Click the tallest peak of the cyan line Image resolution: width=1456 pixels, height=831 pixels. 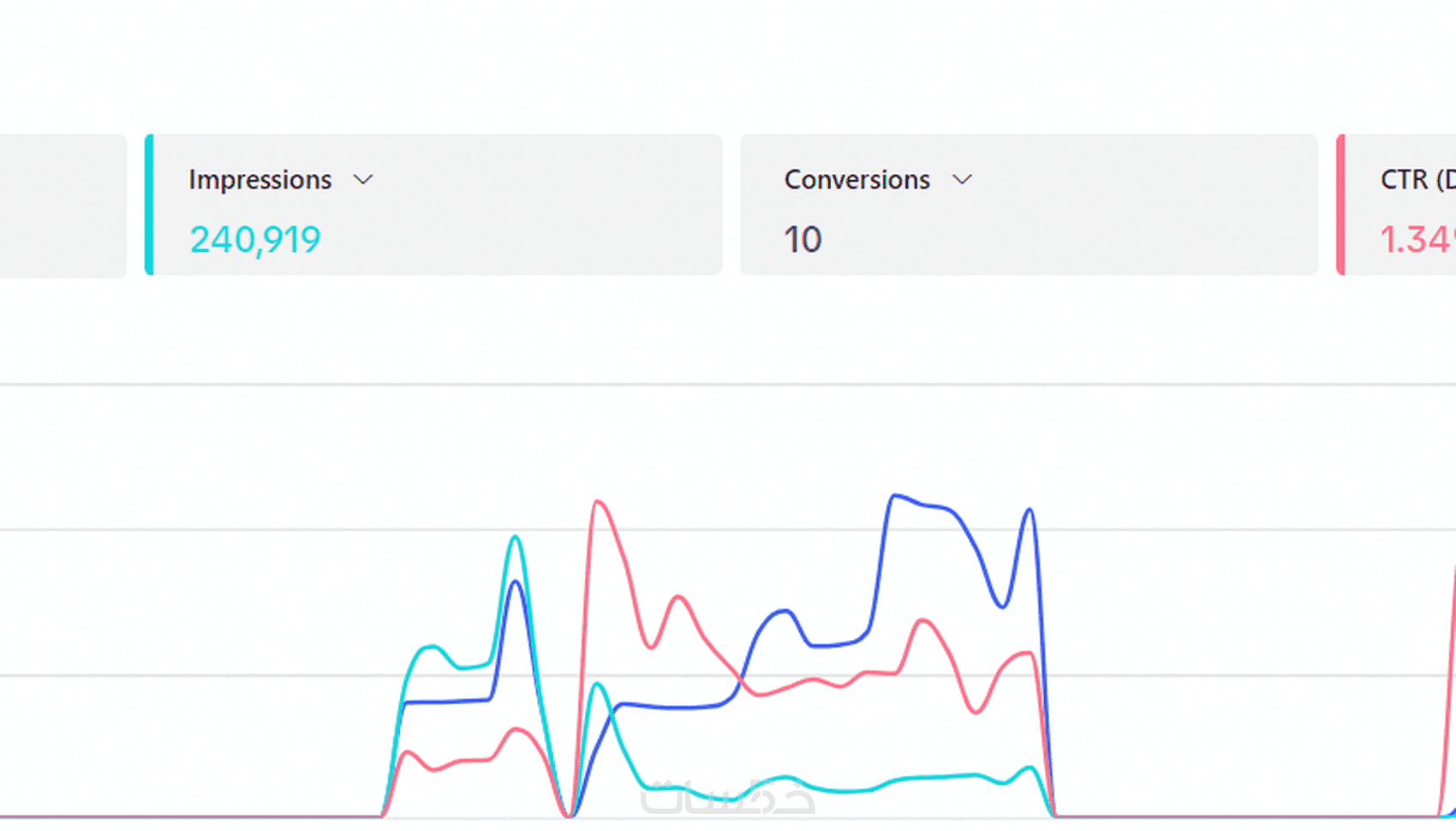[515, 537]
